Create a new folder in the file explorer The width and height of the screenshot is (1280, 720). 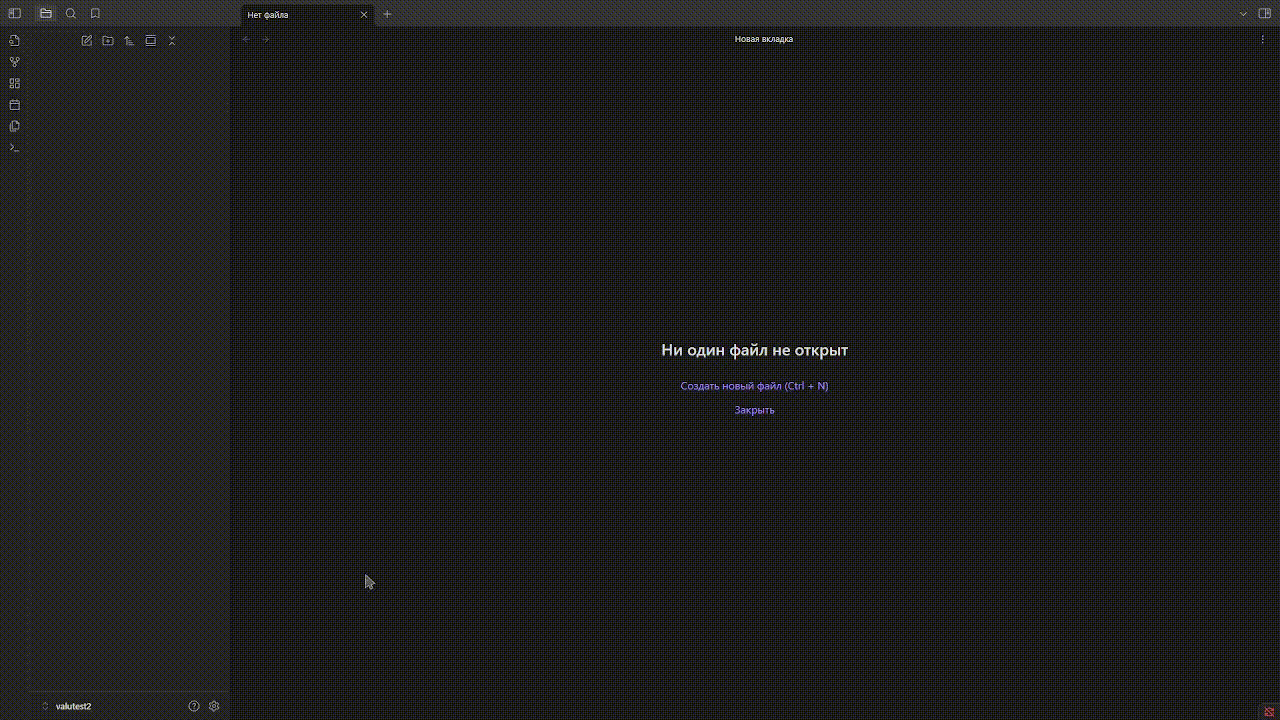(108, 40)
